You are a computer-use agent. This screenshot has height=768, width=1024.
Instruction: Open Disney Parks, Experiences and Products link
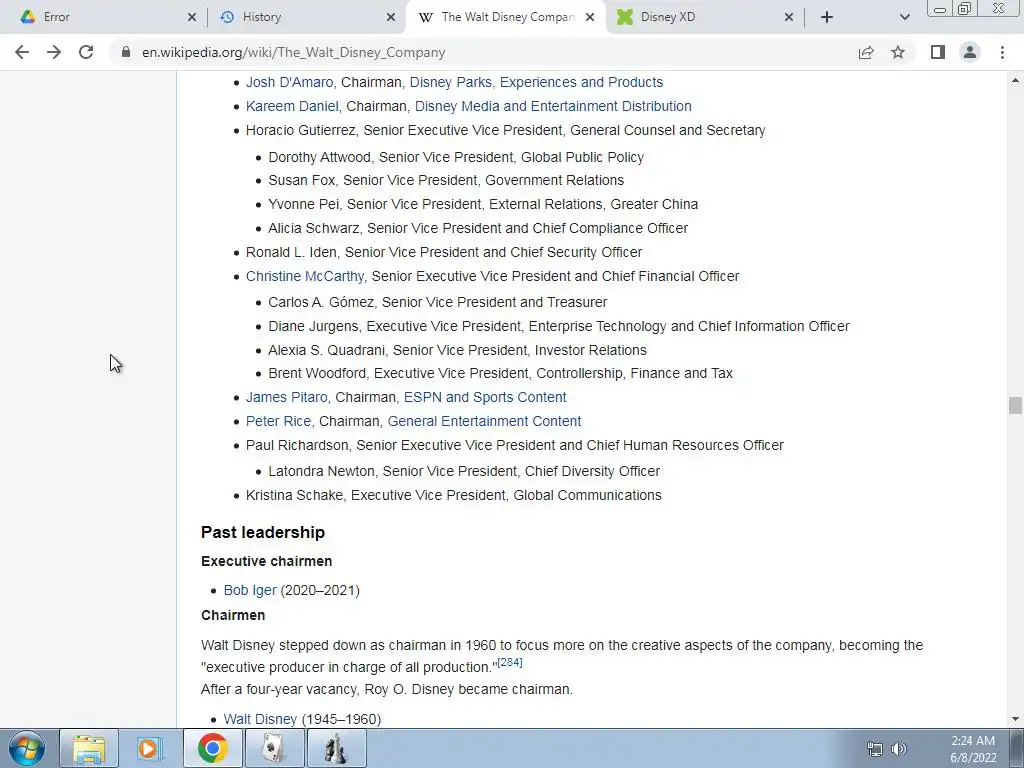tap(536, 82)
